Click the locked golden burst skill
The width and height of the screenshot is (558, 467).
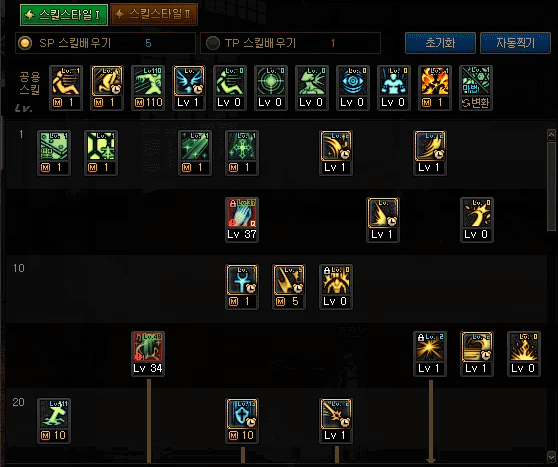click(430, 353)
